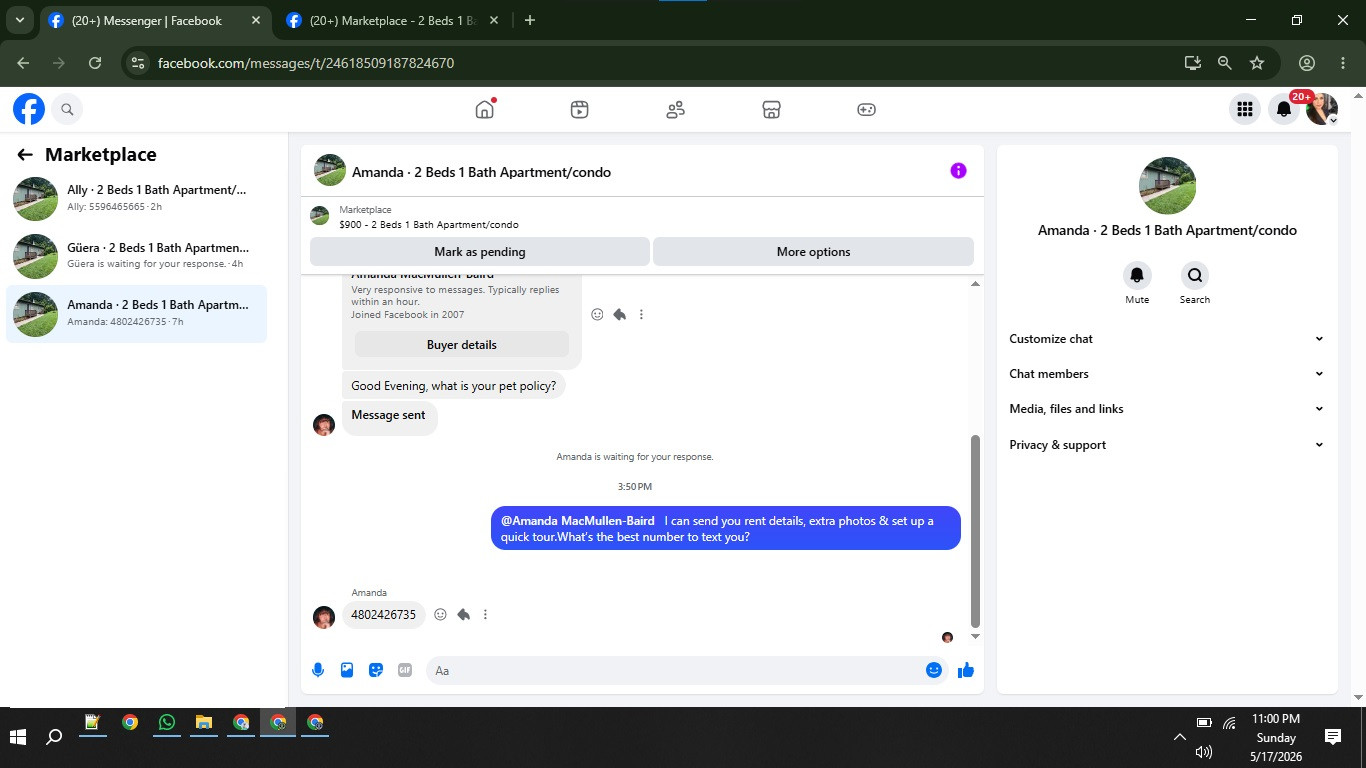Viewport: 1366px width, 768px height.
Task: Open the Marketplace storefront icon
Action: click(x=771, y=109)
